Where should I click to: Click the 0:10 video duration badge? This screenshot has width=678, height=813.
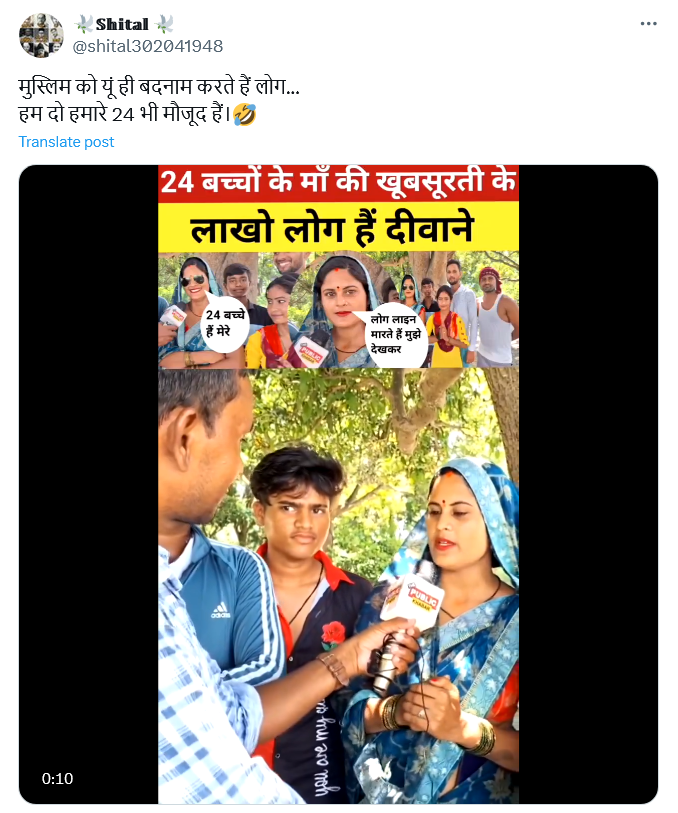[57, 778]
